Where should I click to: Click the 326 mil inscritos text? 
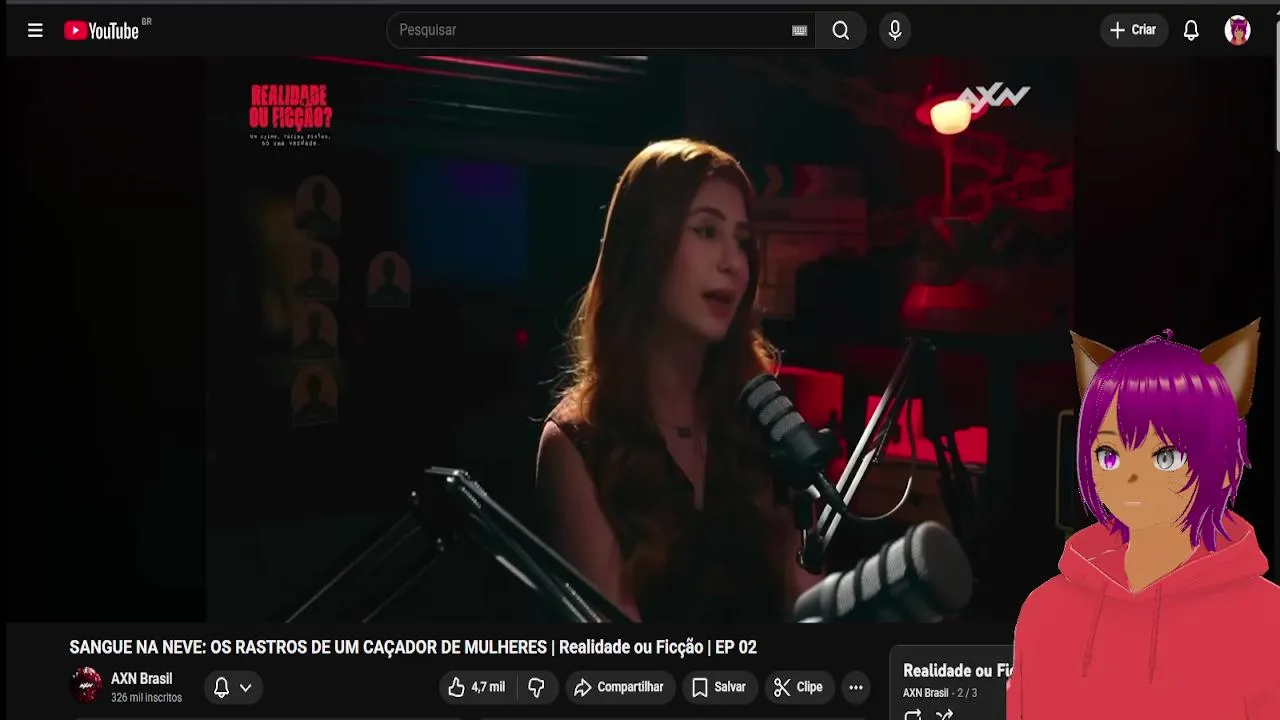click(x=146, y=698)
